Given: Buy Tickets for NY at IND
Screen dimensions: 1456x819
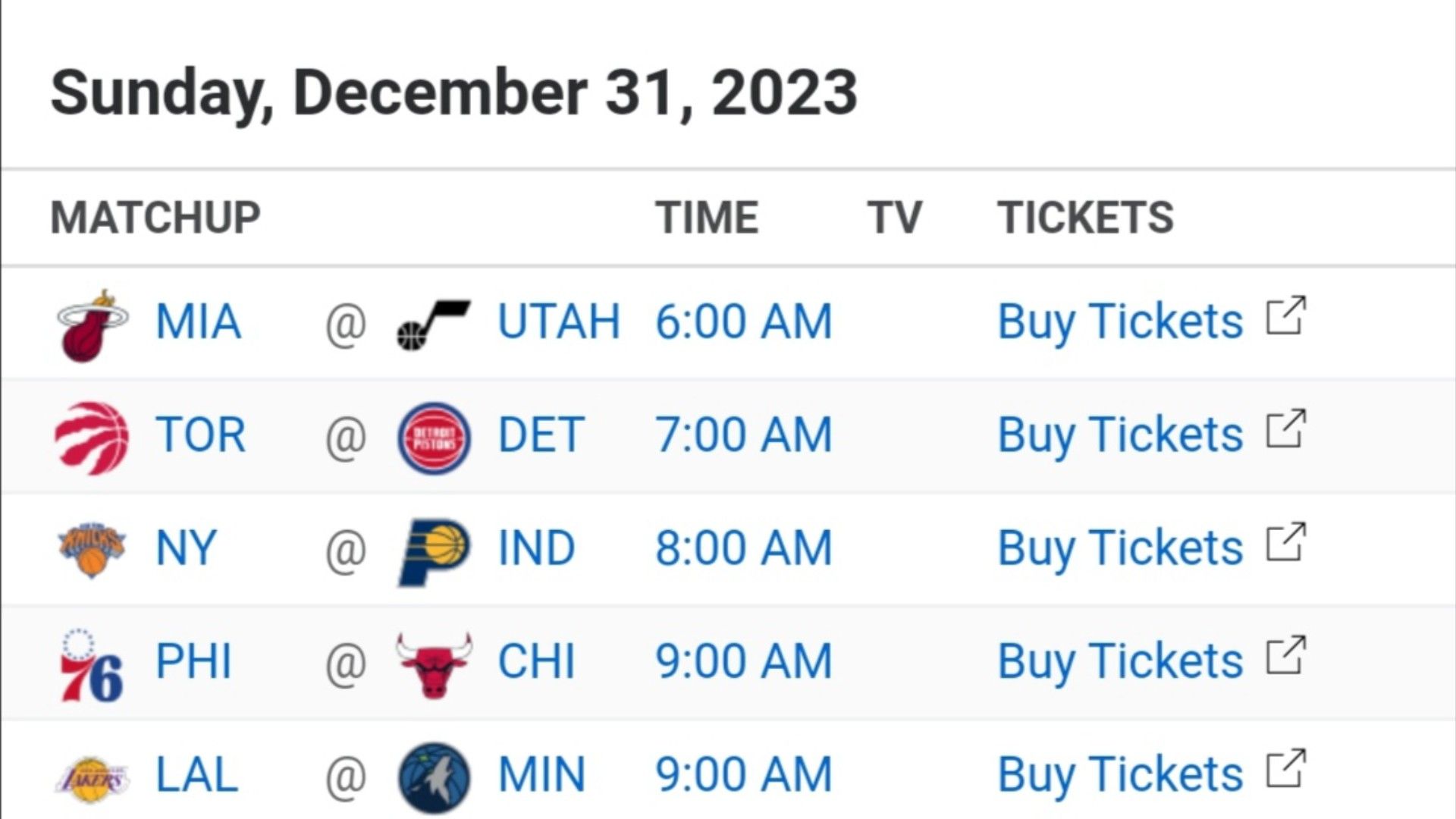Looking at the screenshot, I should point(1120,548).
